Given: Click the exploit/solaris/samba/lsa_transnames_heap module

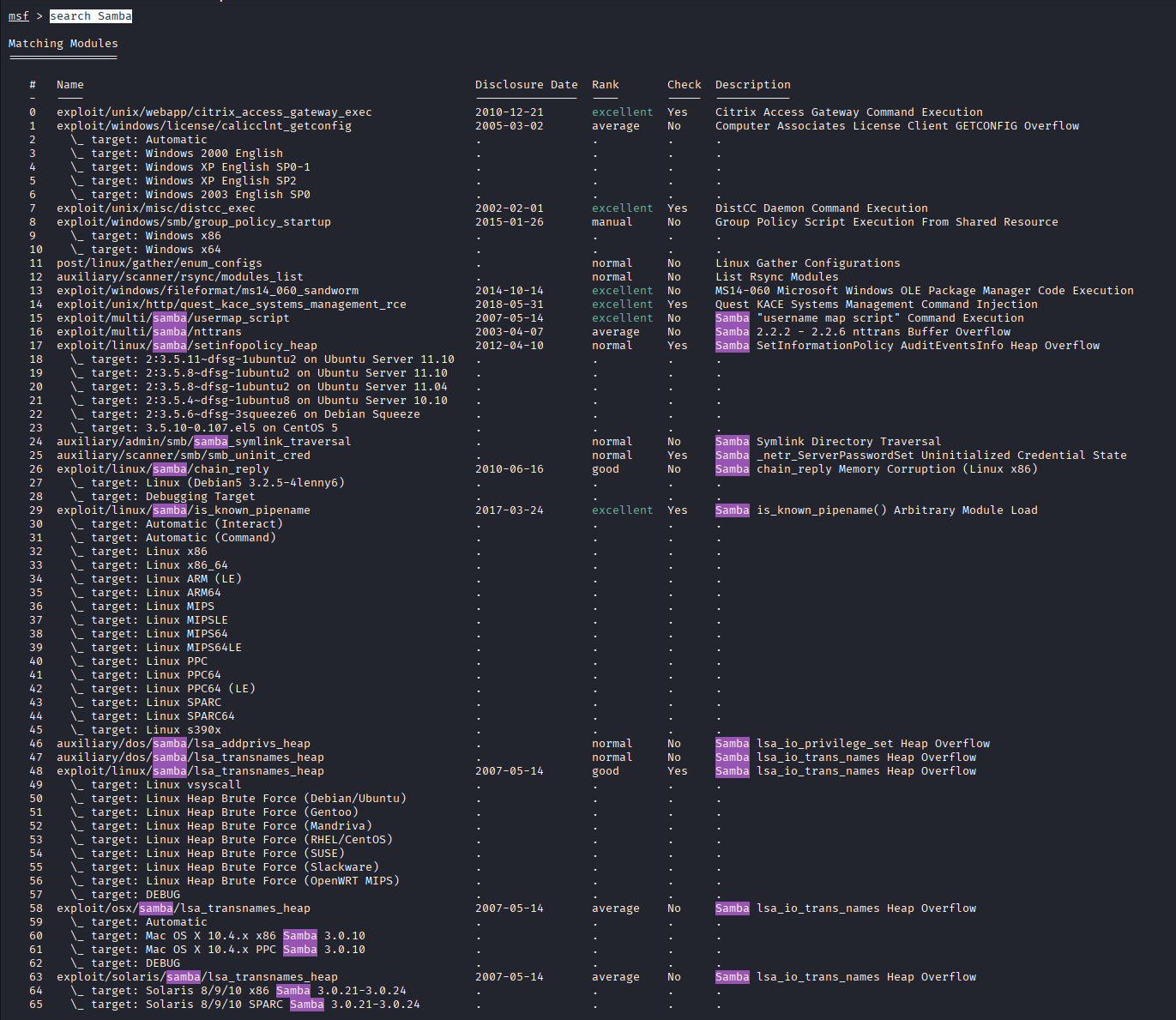Looking at the screenshot, I should [x=196, y=977].
